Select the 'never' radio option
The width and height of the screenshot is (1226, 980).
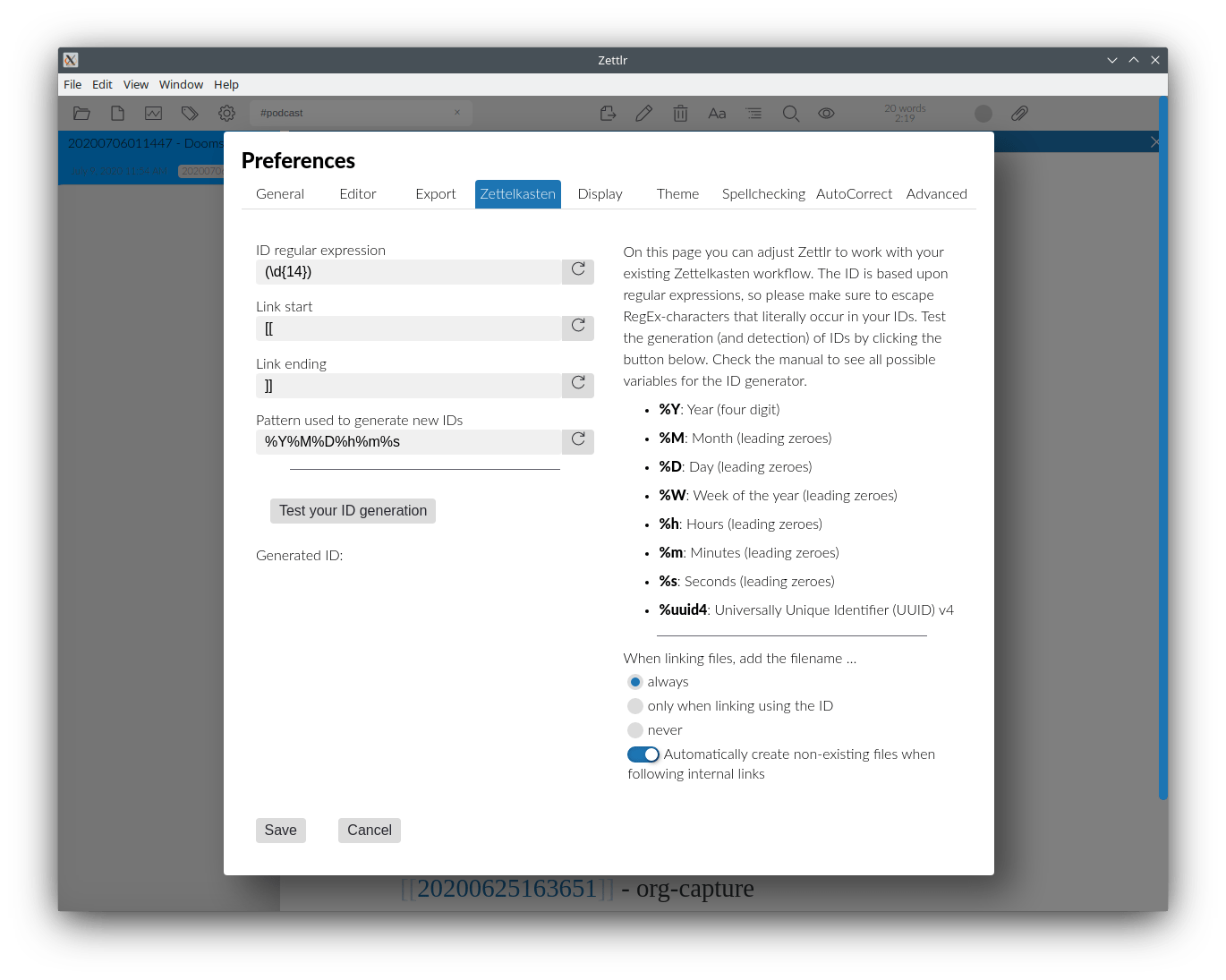point(635,730)
